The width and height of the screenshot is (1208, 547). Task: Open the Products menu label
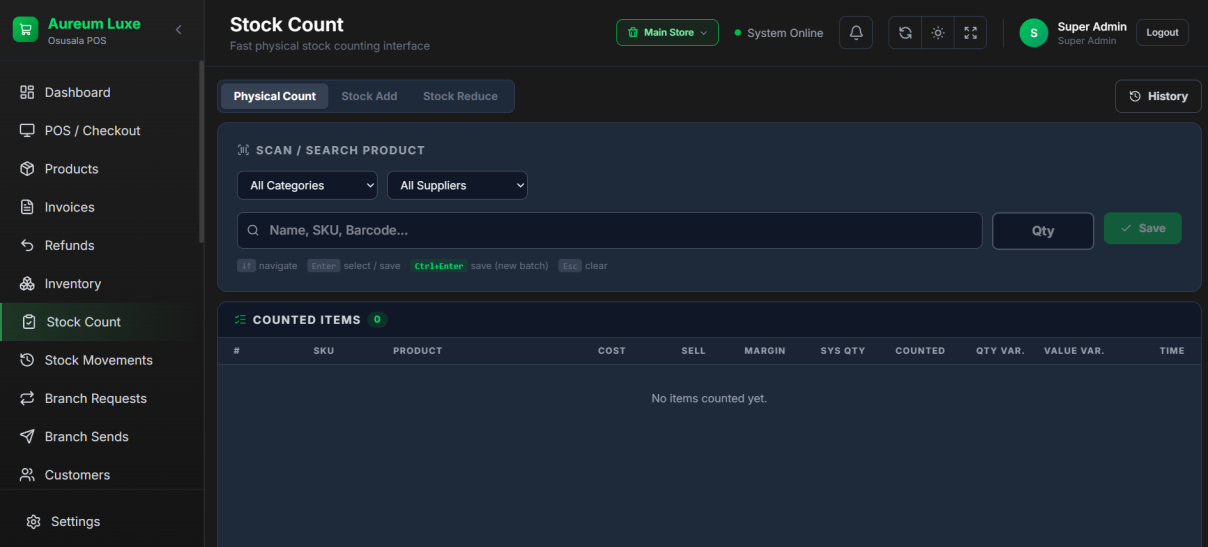(x=72, y=169)
